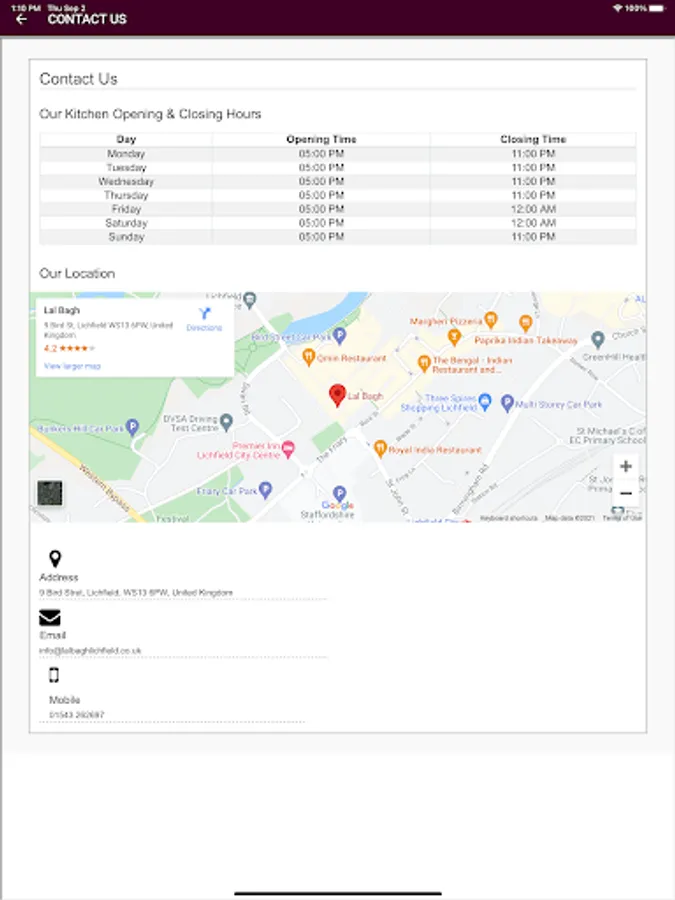Image resolution: width=675 pixels, height=900 pixels.
Task: Open map Keyboard shortcuts link
Action: tap(509, 518)
